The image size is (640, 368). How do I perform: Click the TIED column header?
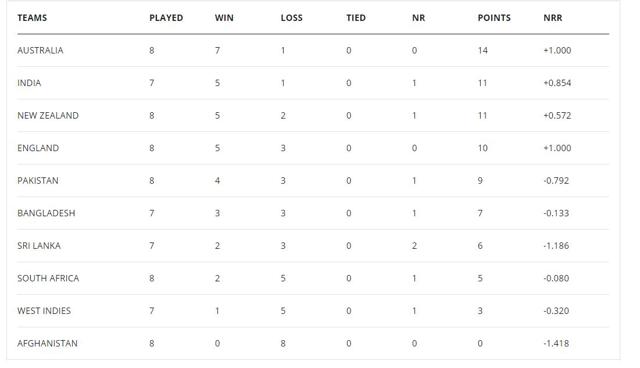pos(356,18)
